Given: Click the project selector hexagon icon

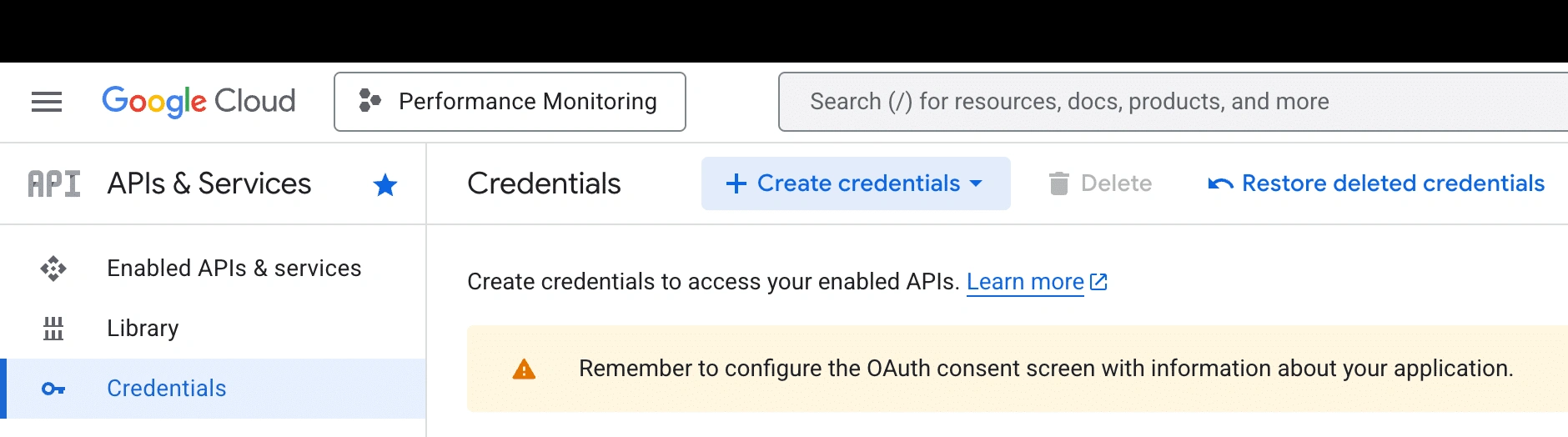Looking at the screenshot, I should tap(369, 101).
